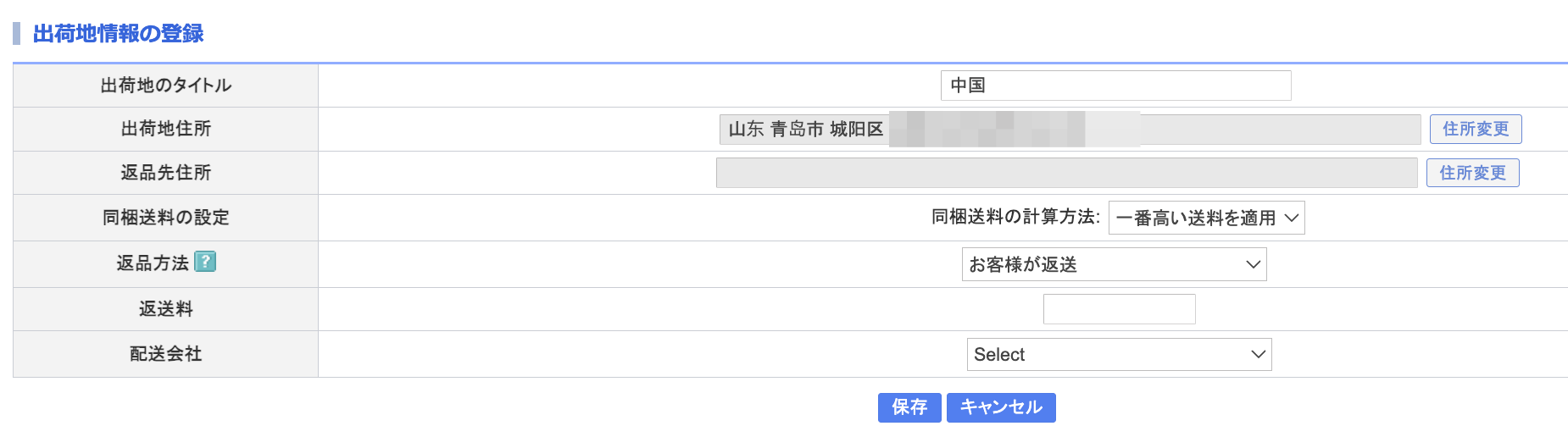Click the empty 返品先住所 address field
1568x437 pixels.
[x=1066, y=173]
